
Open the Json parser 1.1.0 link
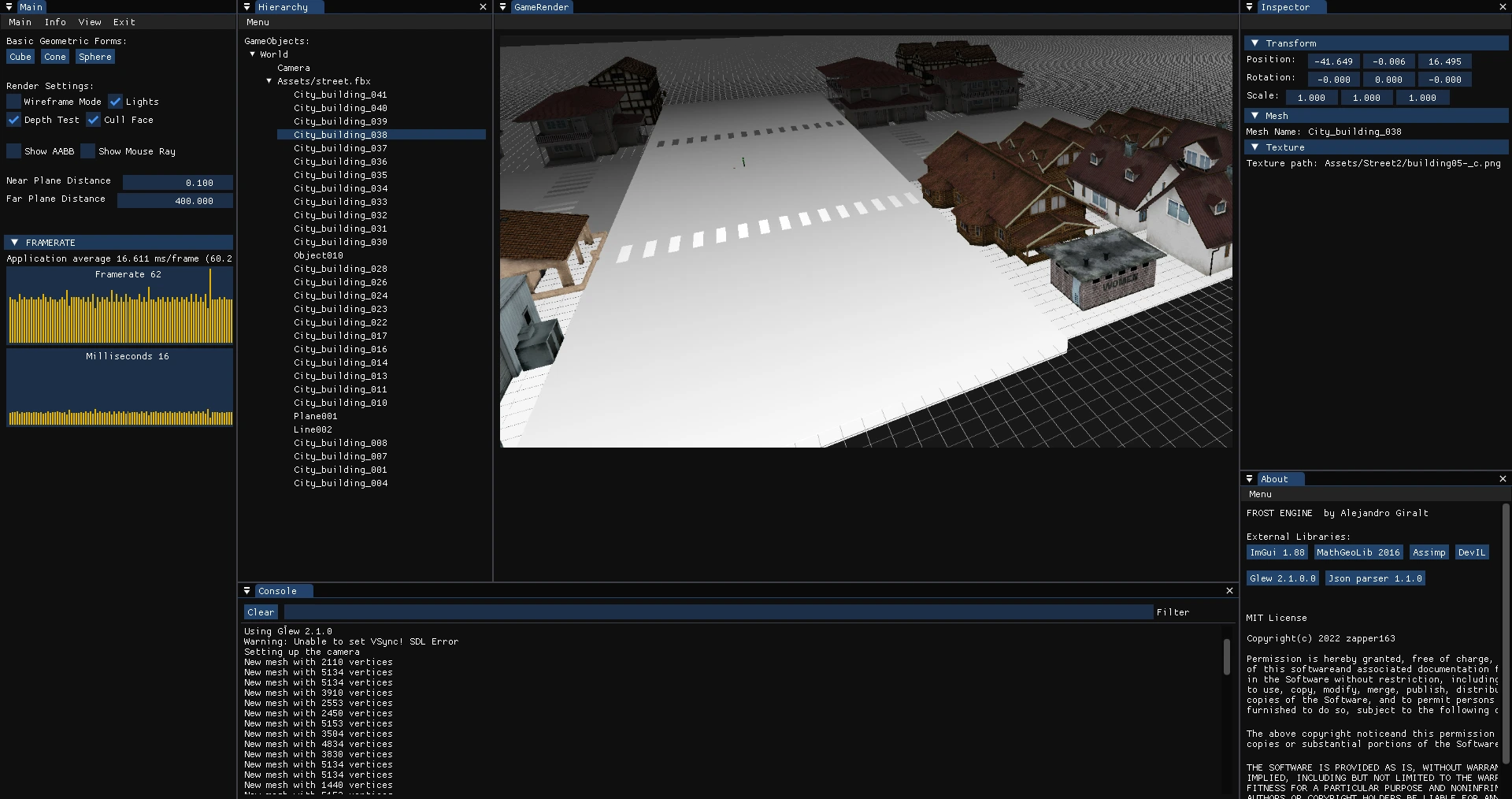pos(1376,578)
